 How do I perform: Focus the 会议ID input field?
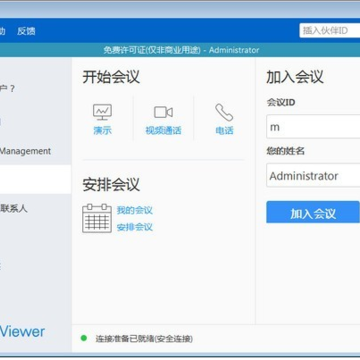tap(313, 127)
